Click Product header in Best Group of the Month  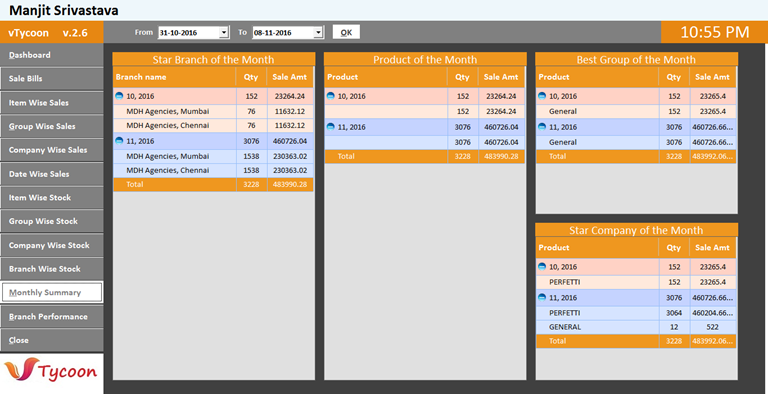597,77
